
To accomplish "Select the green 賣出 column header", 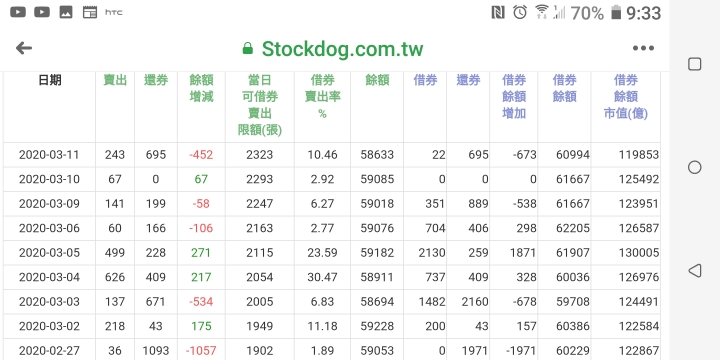I will coord(115,80).
